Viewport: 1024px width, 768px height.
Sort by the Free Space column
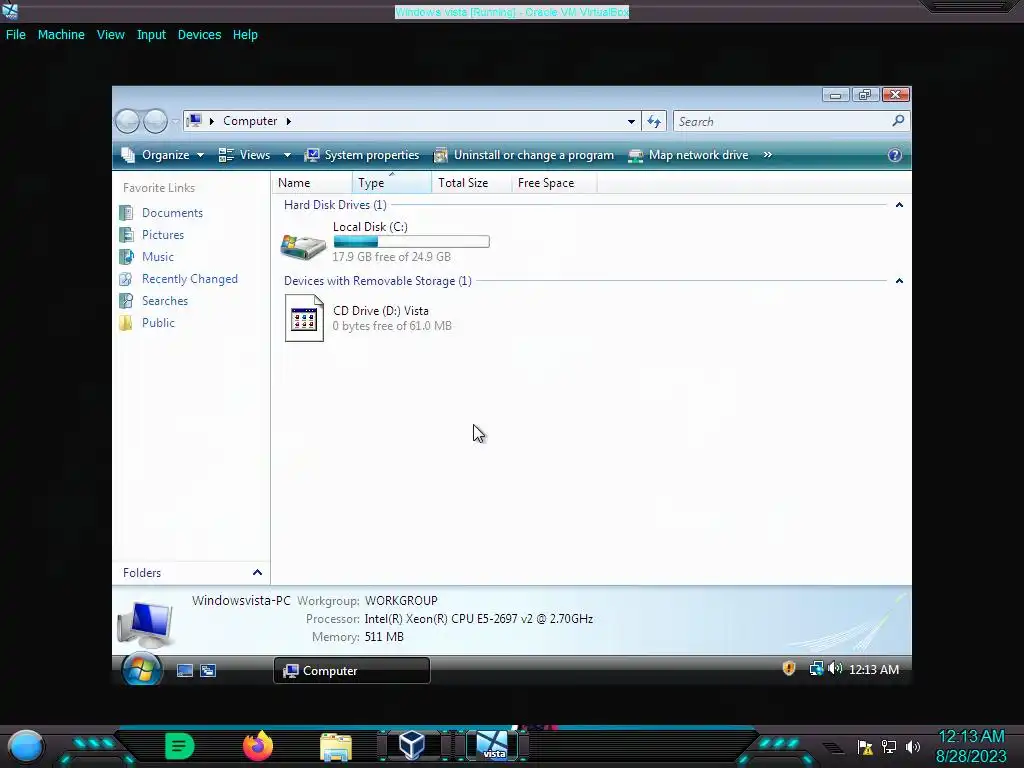coord(553,183)
